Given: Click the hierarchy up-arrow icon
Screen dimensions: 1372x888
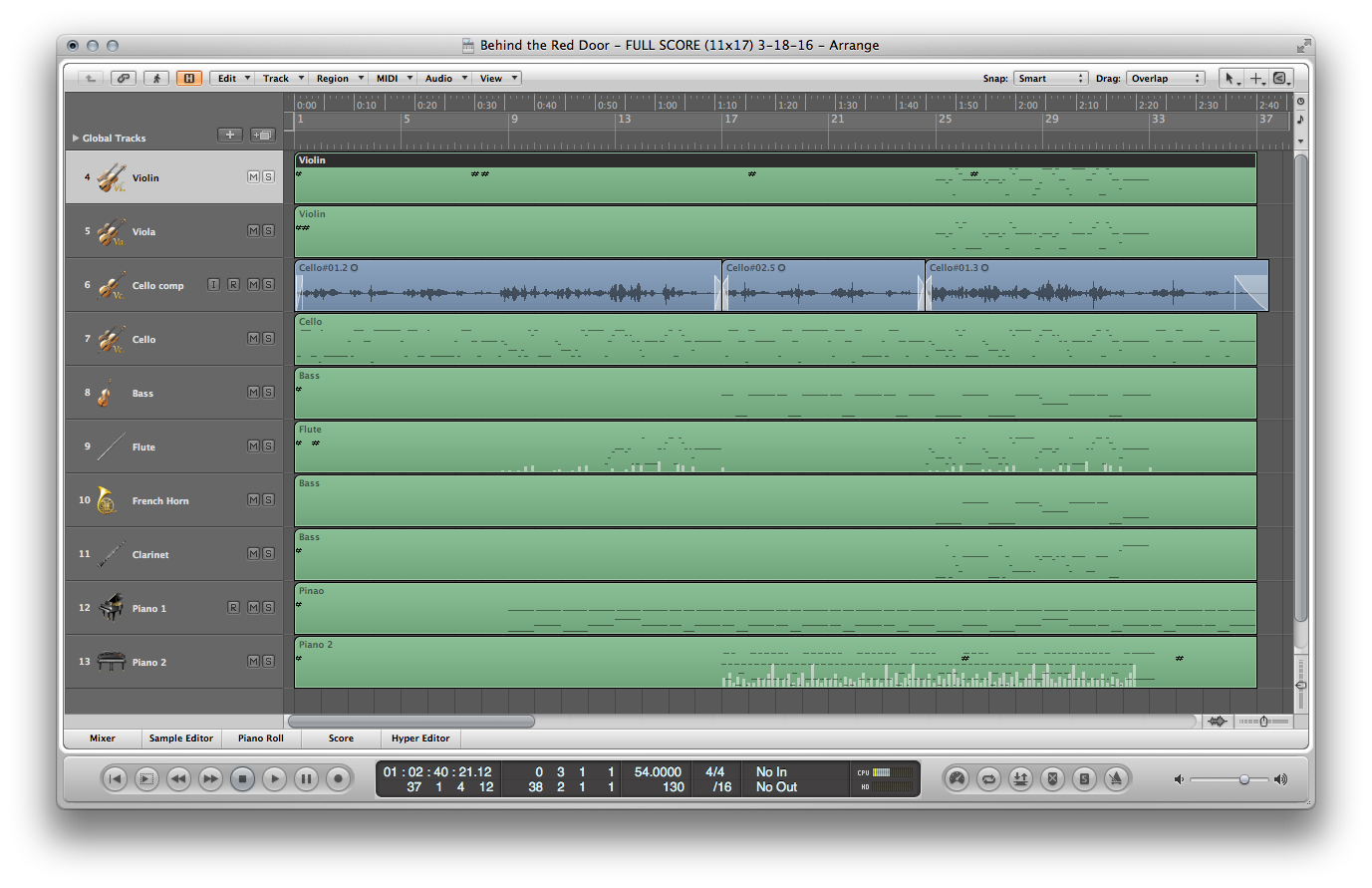Looking at the screenshot, I should [x=90, y=78].
